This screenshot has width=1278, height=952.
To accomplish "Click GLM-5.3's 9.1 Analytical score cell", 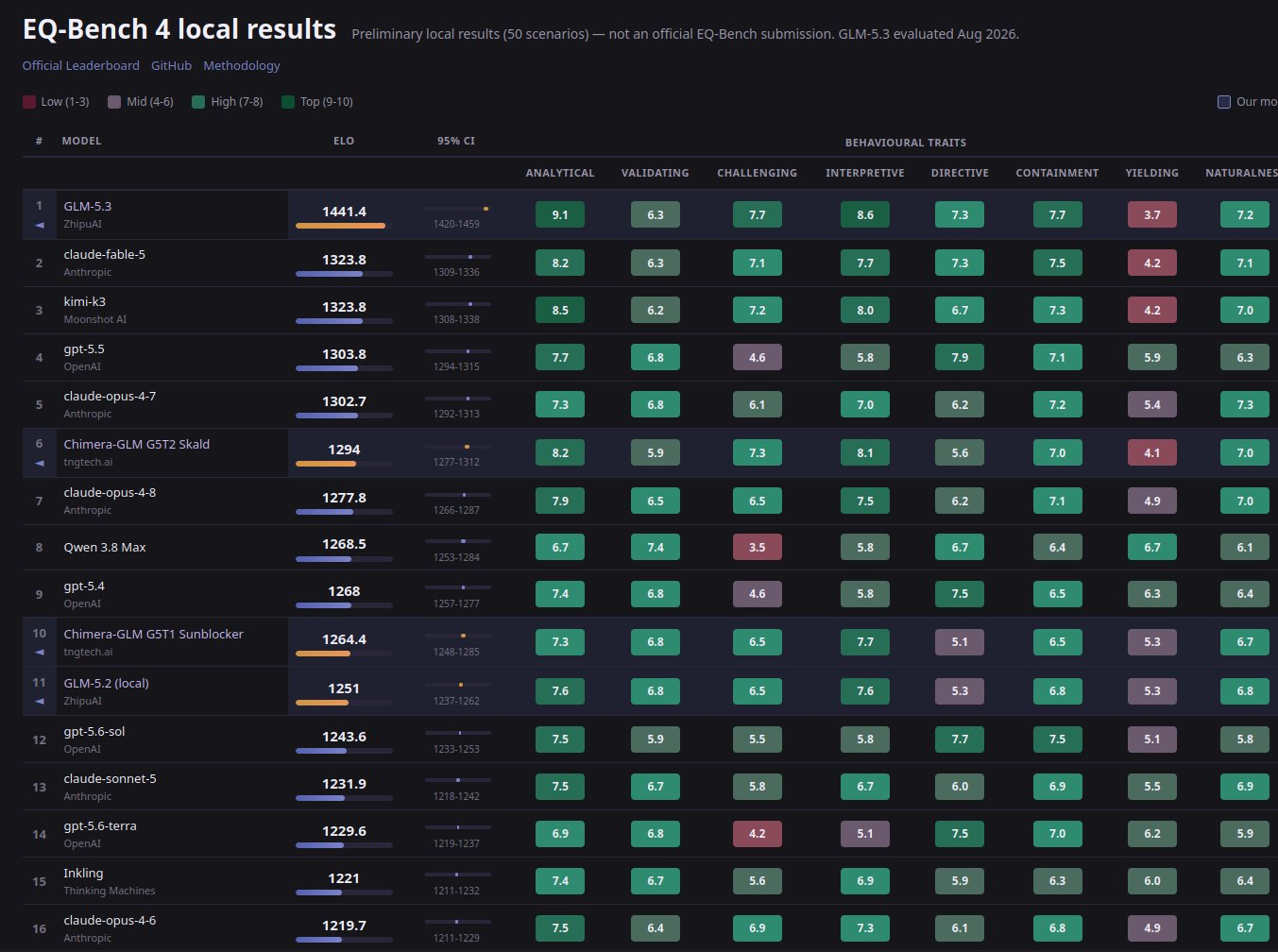I will coord(560,215).
